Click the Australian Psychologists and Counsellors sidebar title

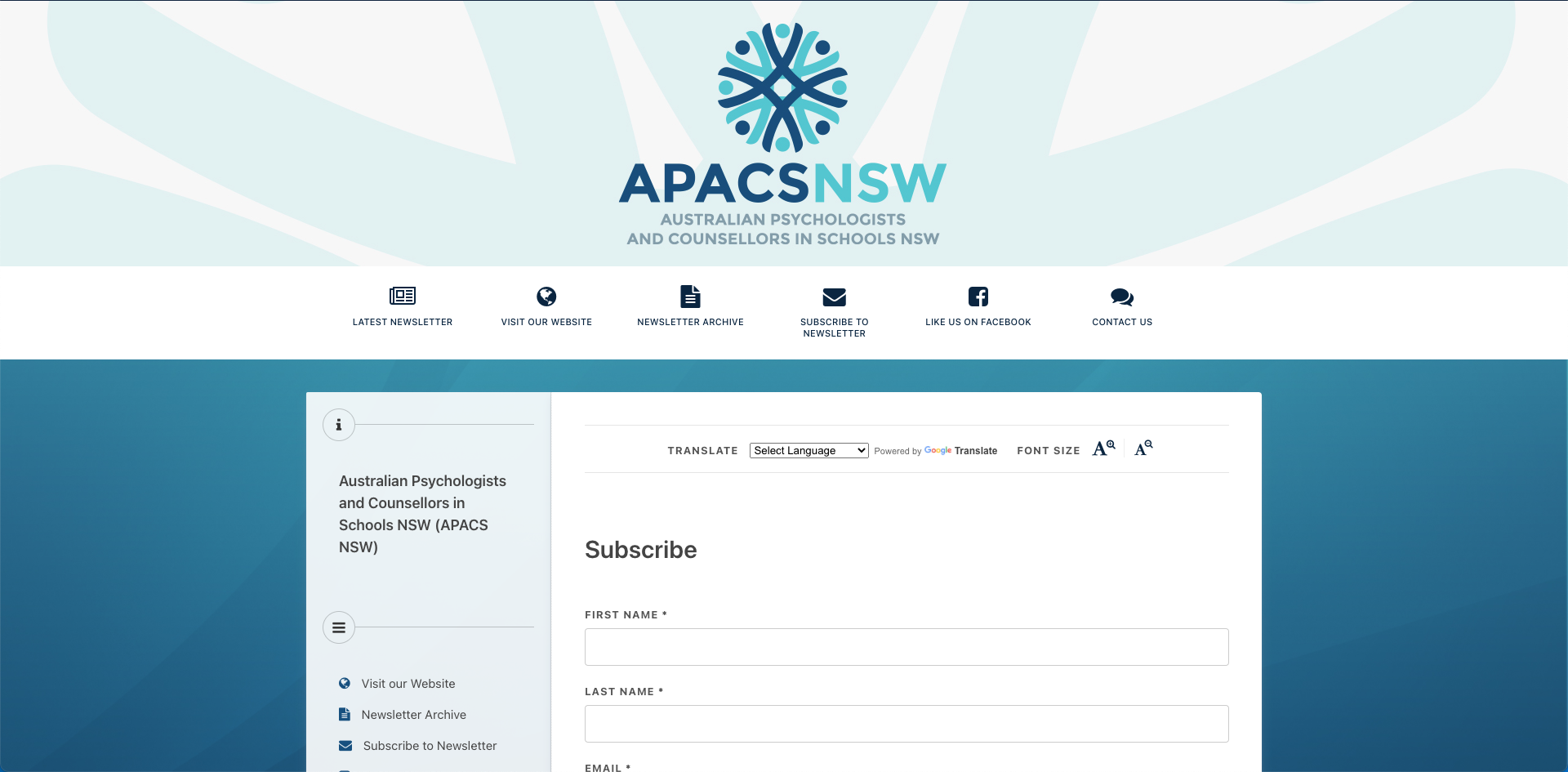tap(423, 514)
